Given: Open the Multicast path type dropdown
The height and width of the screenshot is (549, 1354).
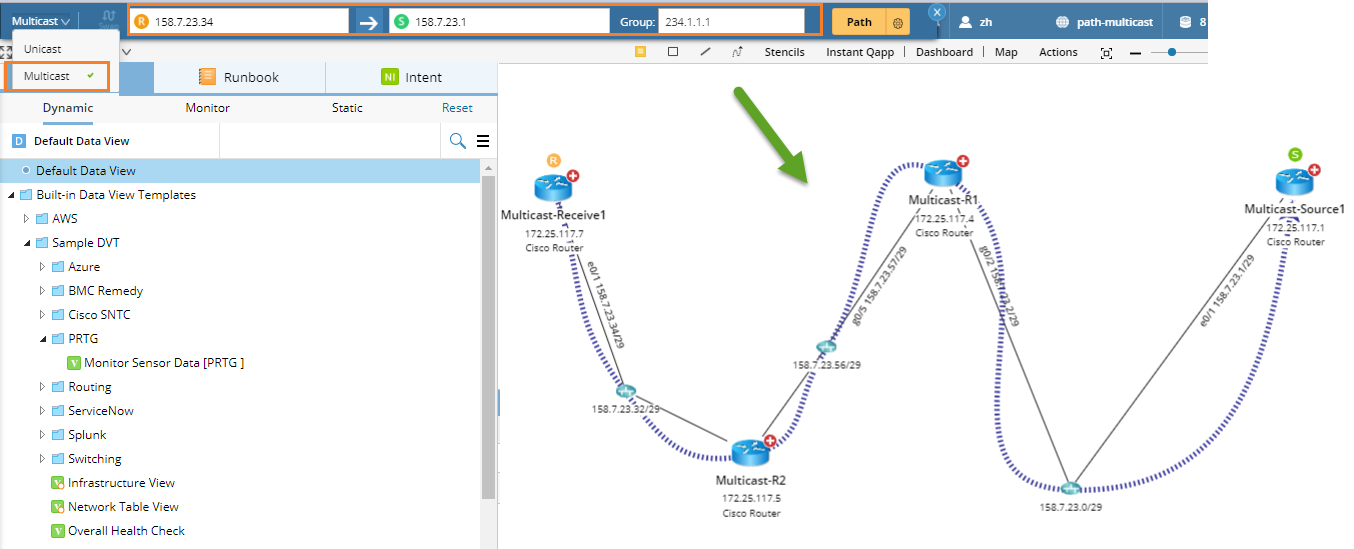Looking at the screenshot, I should [41, 21].
